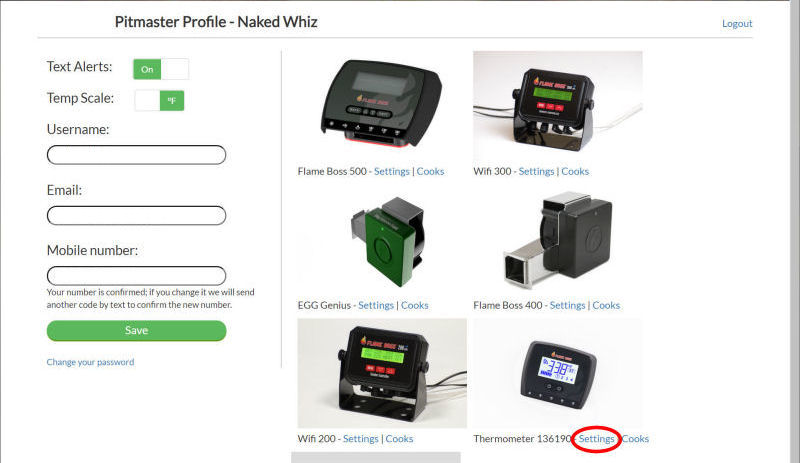This screenshot has height=463, width=800.
Task: Toggle the Temp Scale °F switch
Action: (159, 100)
